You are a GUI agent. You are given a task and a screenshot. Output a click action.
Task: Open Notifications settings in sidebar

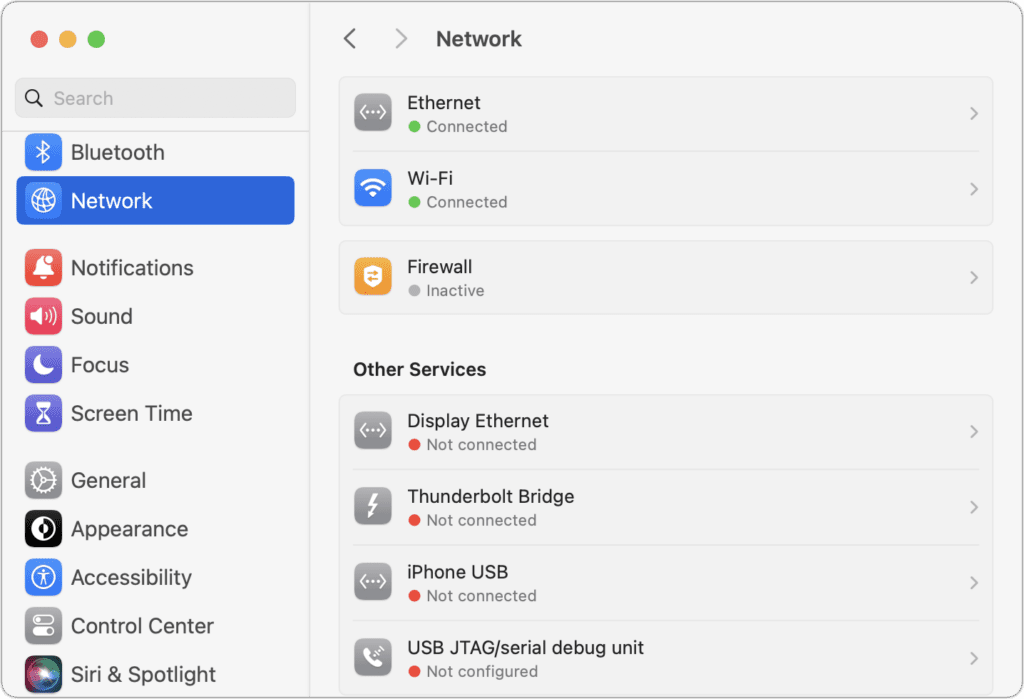(x=131, y=268)
